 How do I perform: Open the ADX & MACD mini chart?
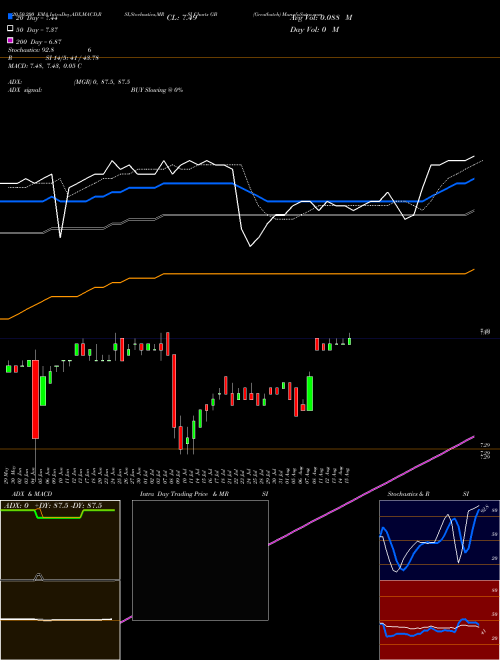click(x=60, y=580)
